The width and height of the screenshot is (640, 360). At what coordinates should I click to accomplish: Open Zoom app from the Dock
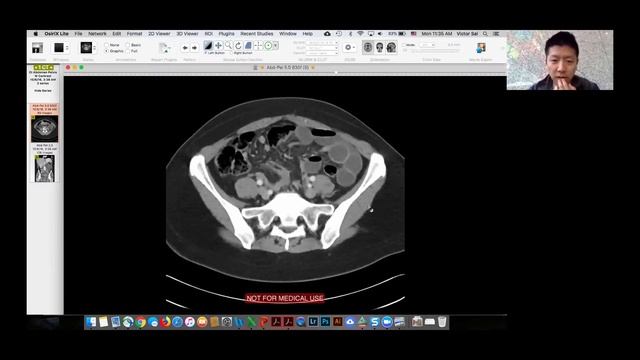387,322
